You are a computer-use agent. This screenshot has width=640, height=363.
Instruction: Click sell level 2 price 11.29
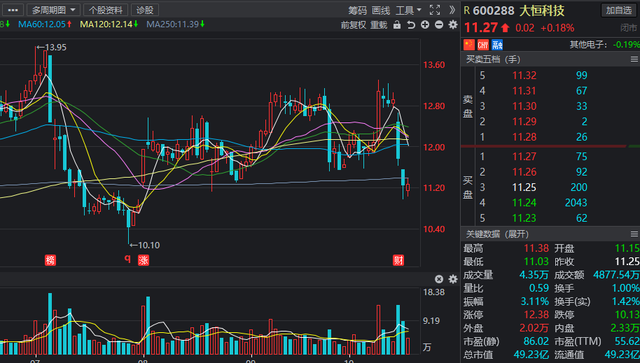coord(524,121)
